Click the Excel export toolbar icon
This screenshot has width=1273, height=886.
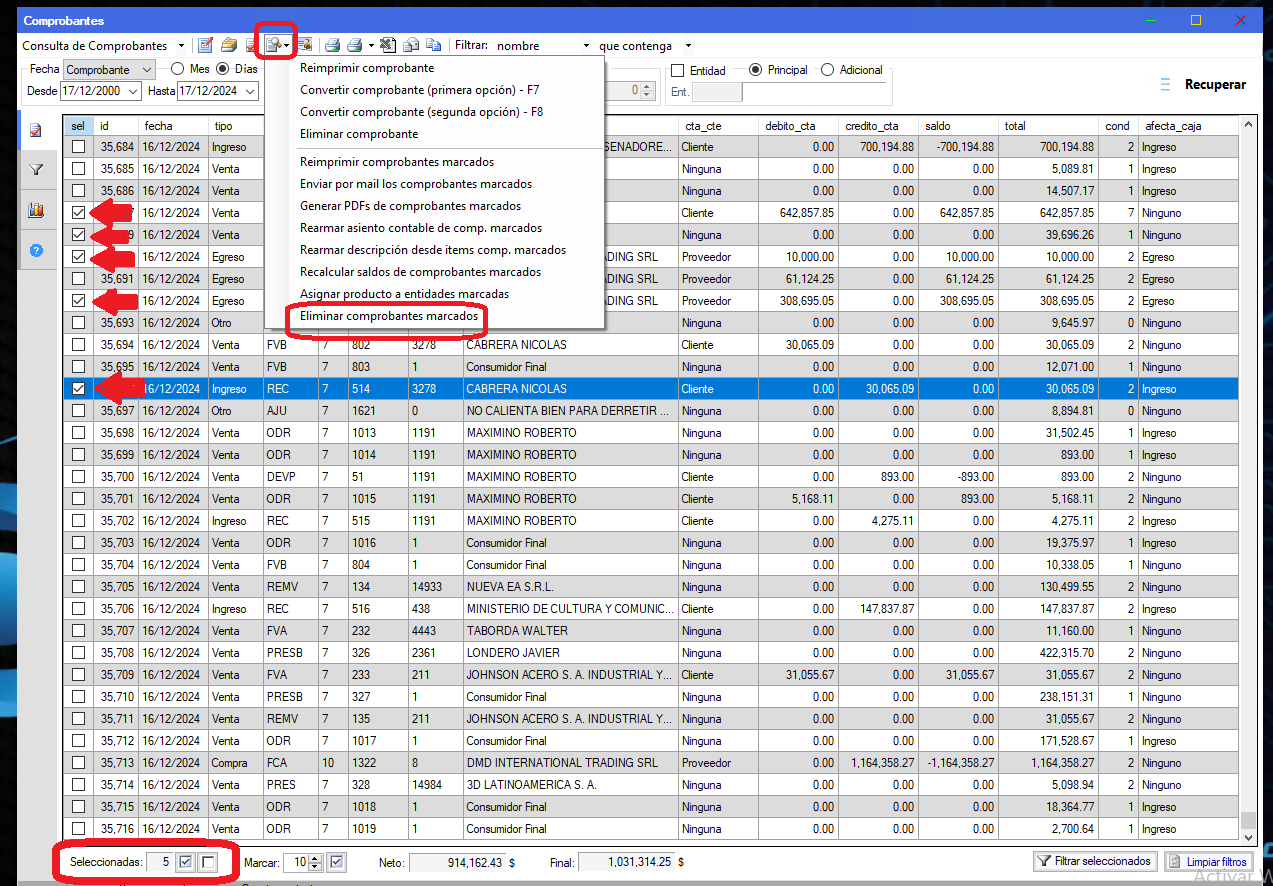coord(387,45)
